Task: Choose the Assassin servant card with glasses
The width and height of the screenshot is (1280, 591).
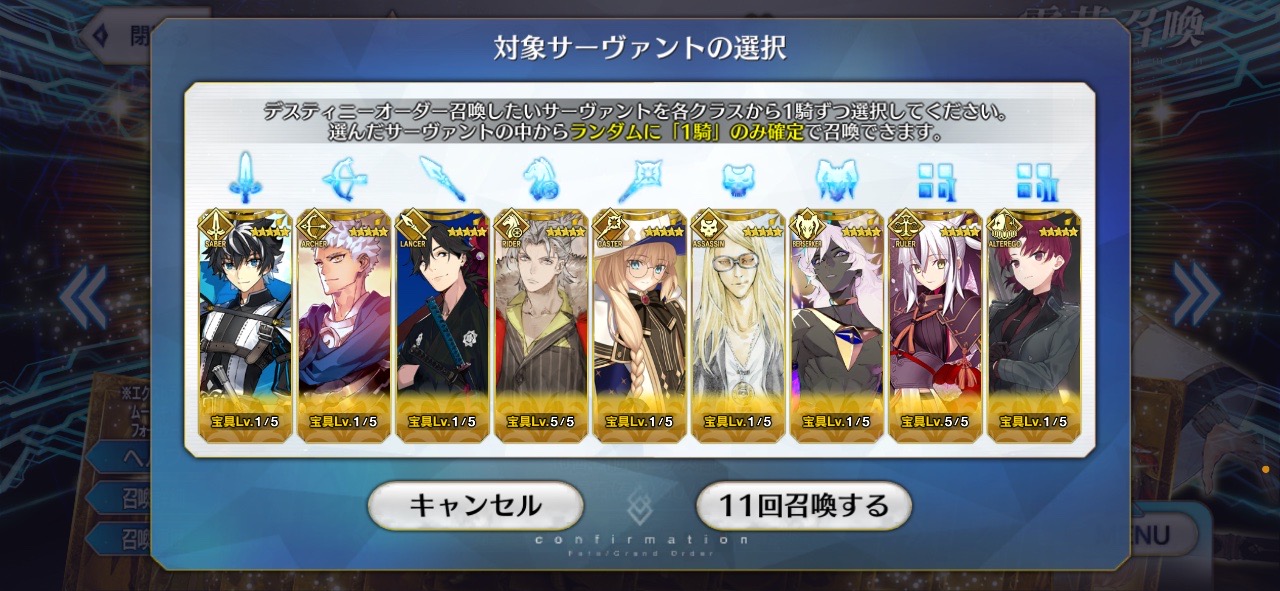Action: point(737,325)
